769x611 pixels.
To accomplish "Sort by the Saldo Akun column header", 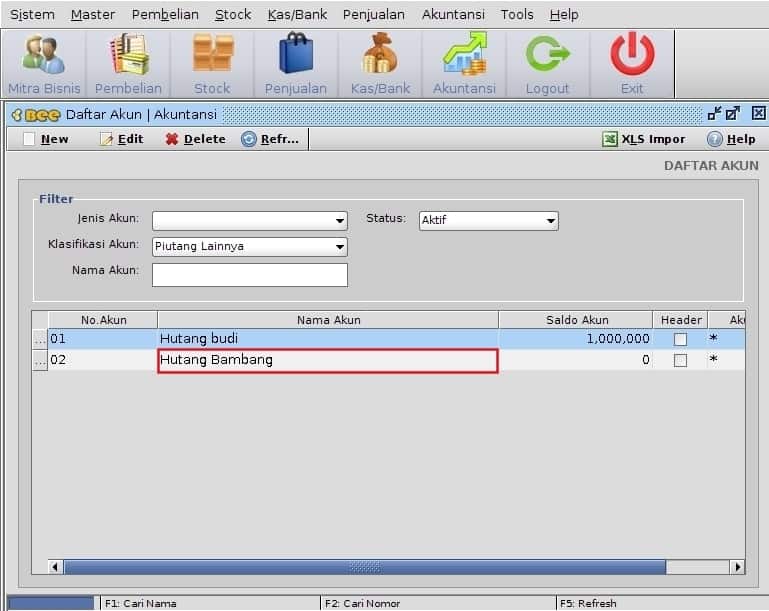I will tap(576, 320).
